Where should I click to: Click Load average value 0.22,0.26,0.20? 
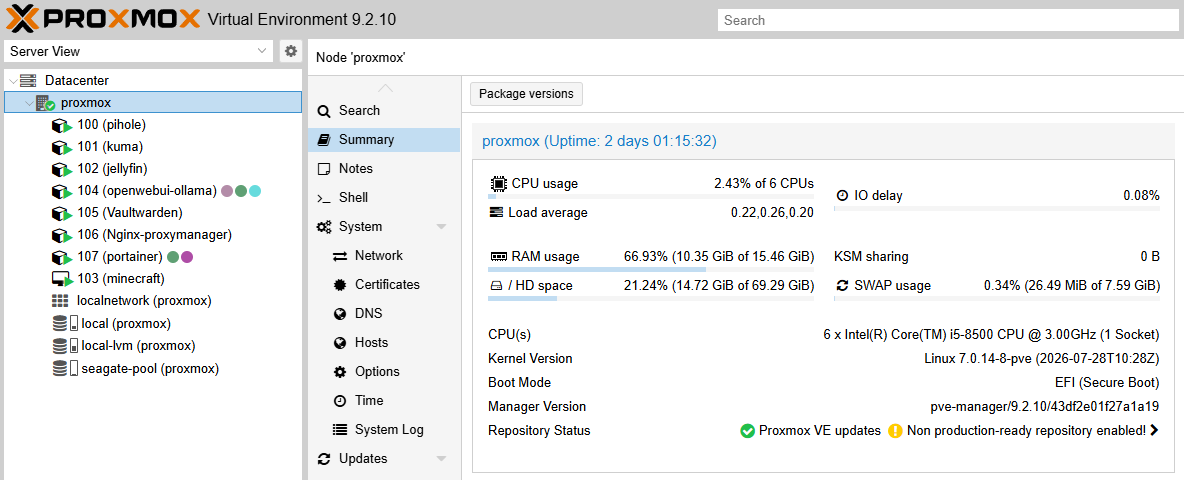coord(772,213)
